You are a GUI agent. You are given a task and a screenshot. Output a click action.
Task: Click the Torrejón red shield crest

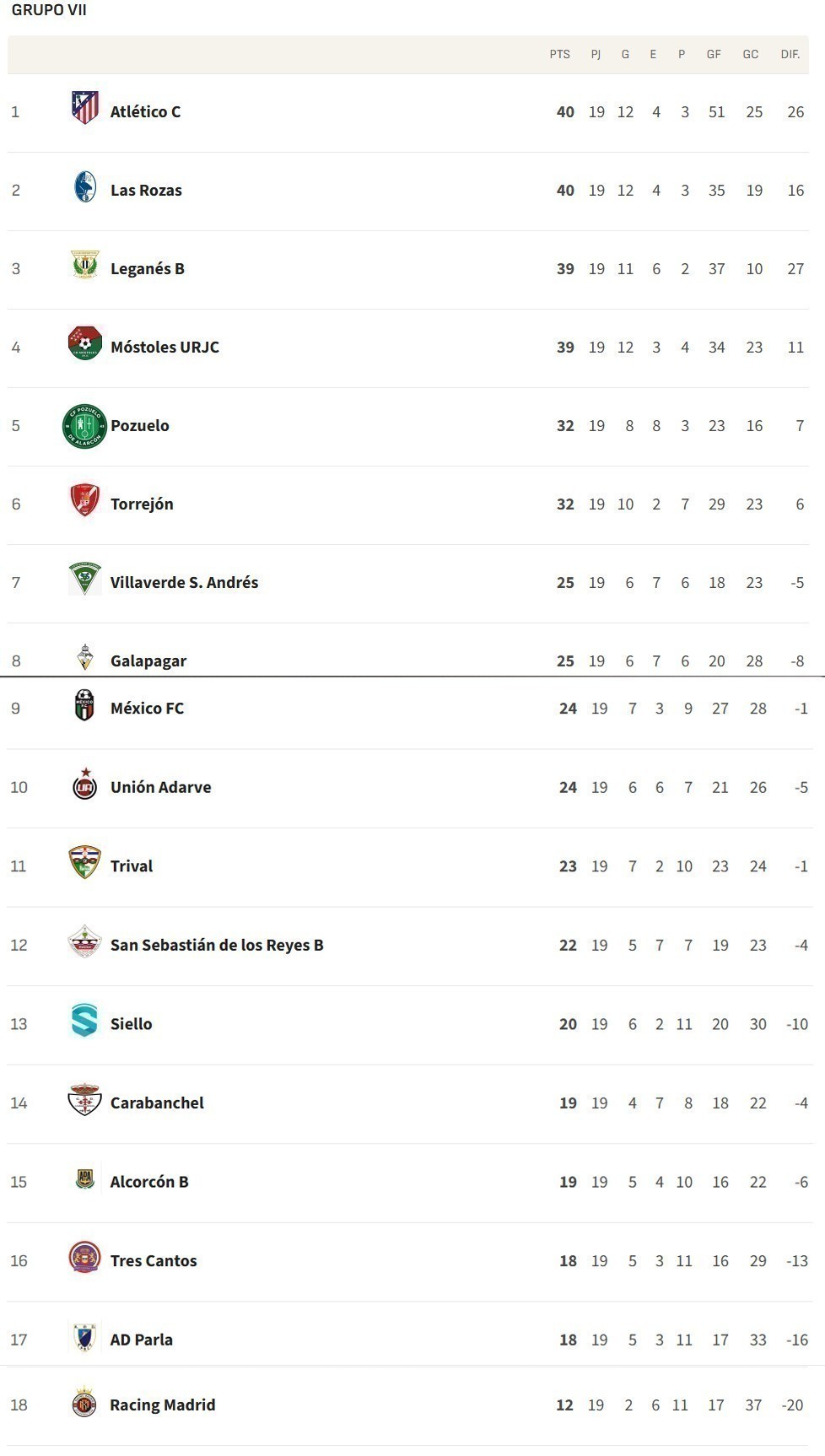pos(84,500)
